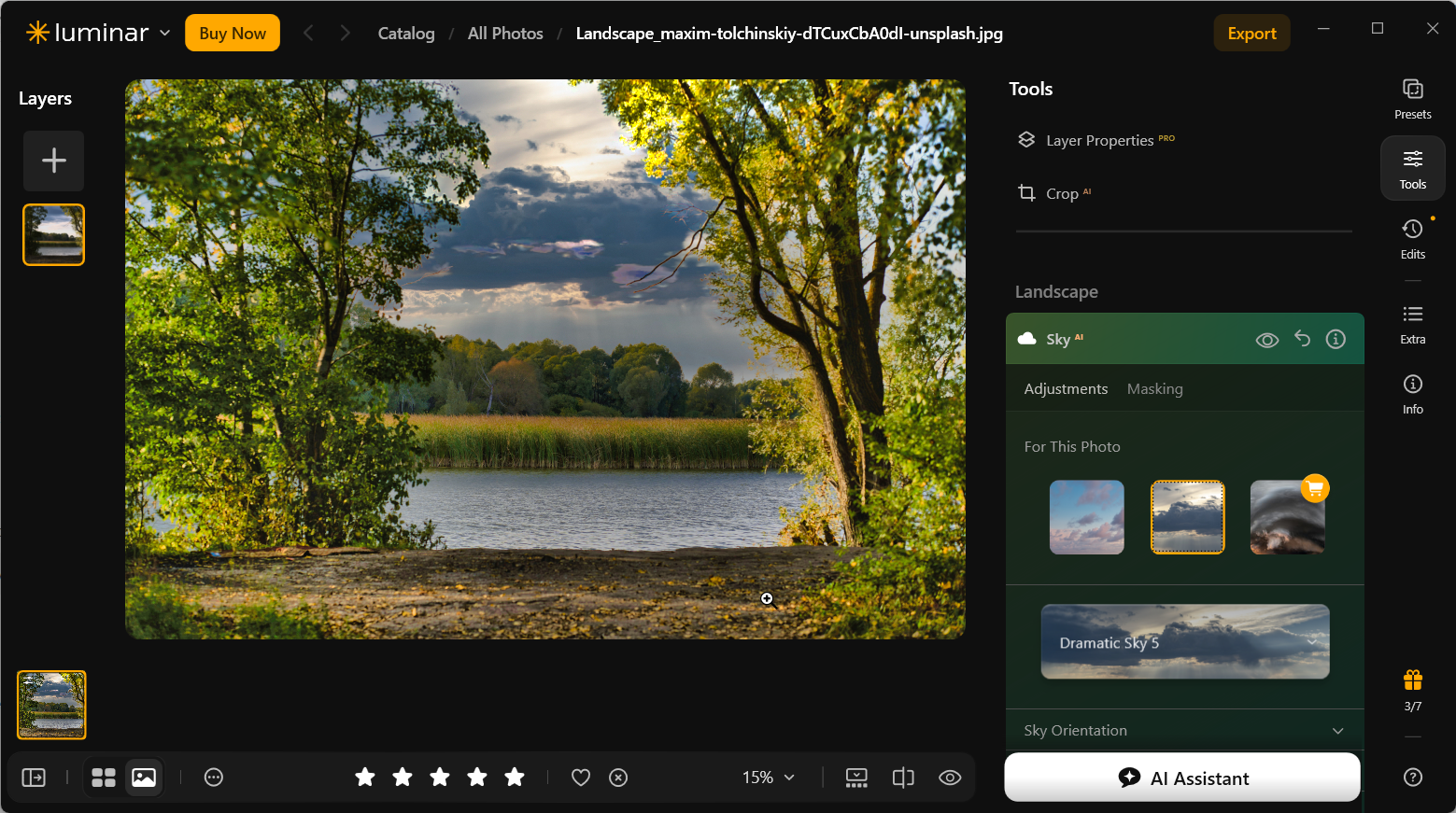This screenshot has height=813, width=1456.
Task: Toggle before/after compare view
Action: [x=903, y=778]
